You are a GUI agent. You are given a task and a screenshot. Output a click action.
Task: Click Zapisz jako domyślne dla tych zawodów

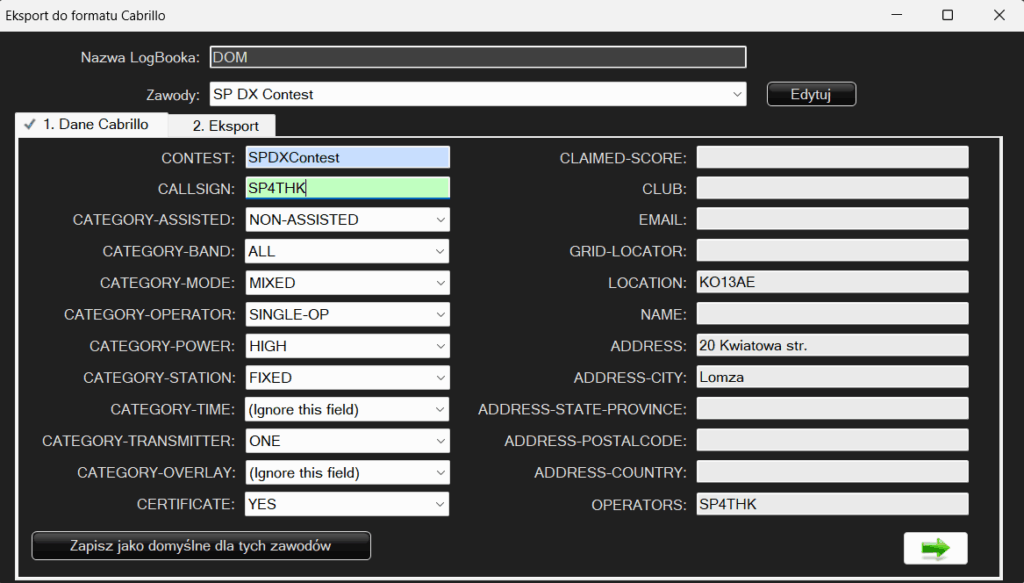tap(201, 546)
